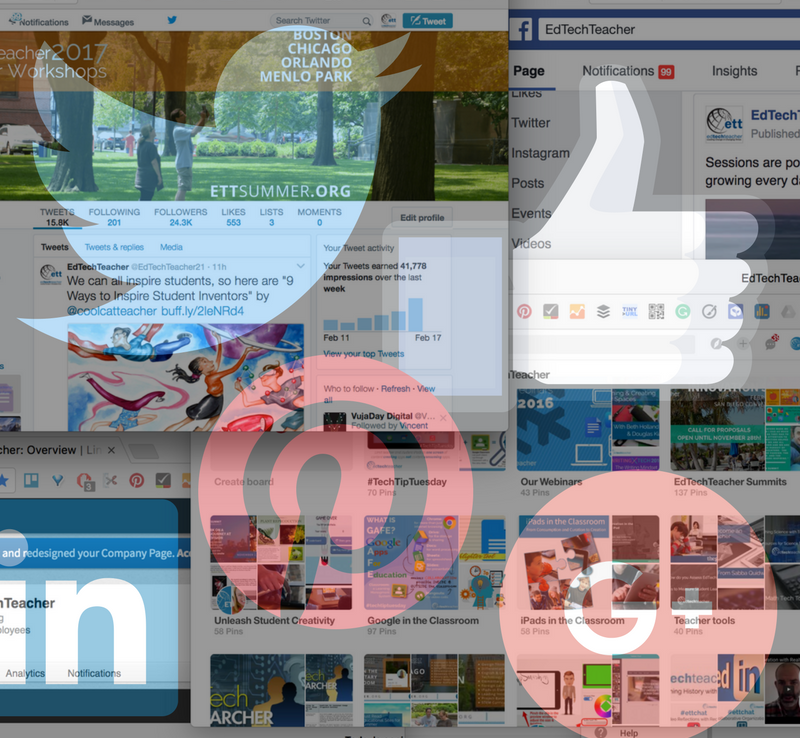Open the Notifications tab on the Facebook page
Image resolution: width=800 pixels, height=738 pixels.
(x=628, y=71)
